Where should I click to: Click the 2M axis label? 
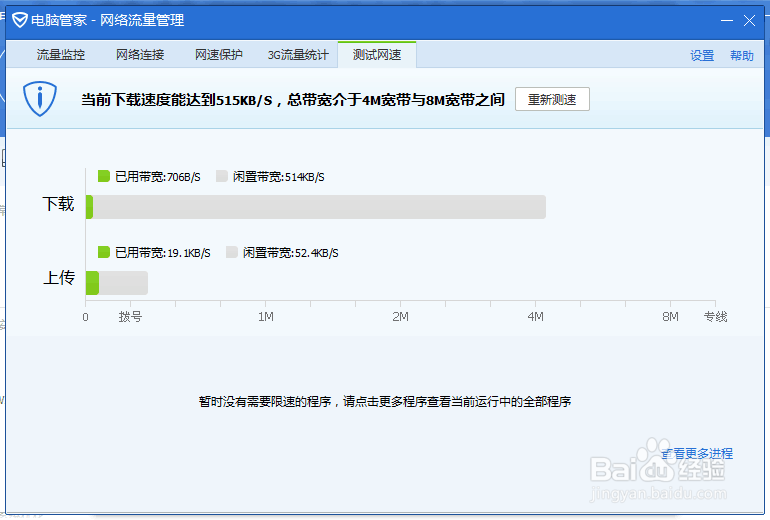click(400, 317)
